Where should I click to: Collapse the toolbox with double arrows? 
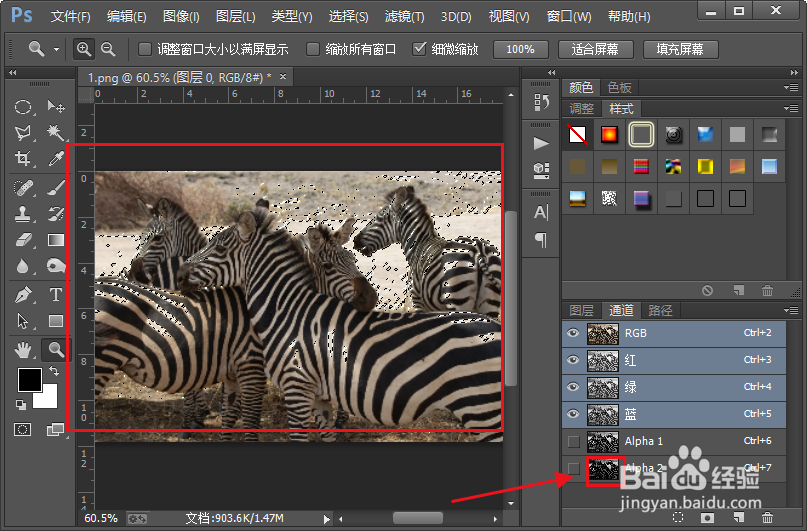coord(13,73)
